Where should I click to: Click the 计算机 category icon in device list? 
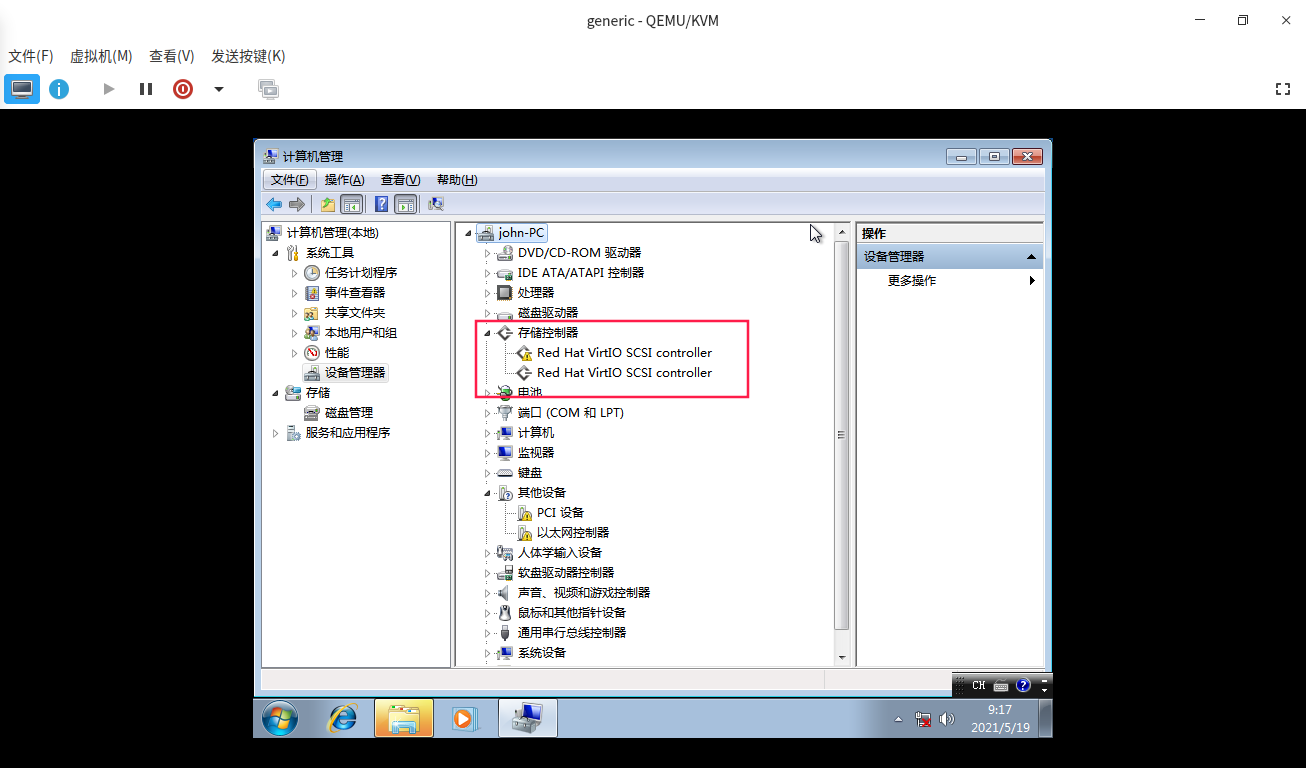point(505,433)
